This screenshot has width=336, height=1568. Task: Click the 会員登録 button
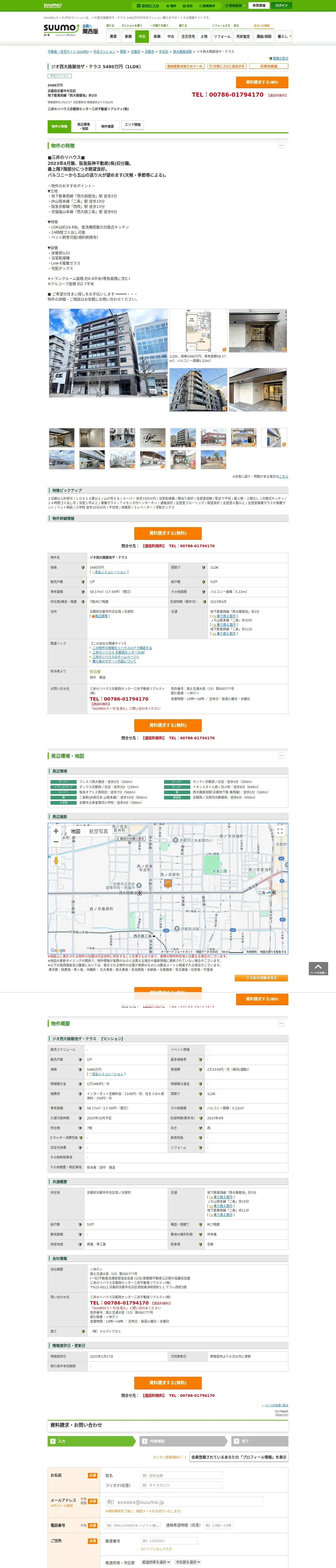[x=259, y=5]
